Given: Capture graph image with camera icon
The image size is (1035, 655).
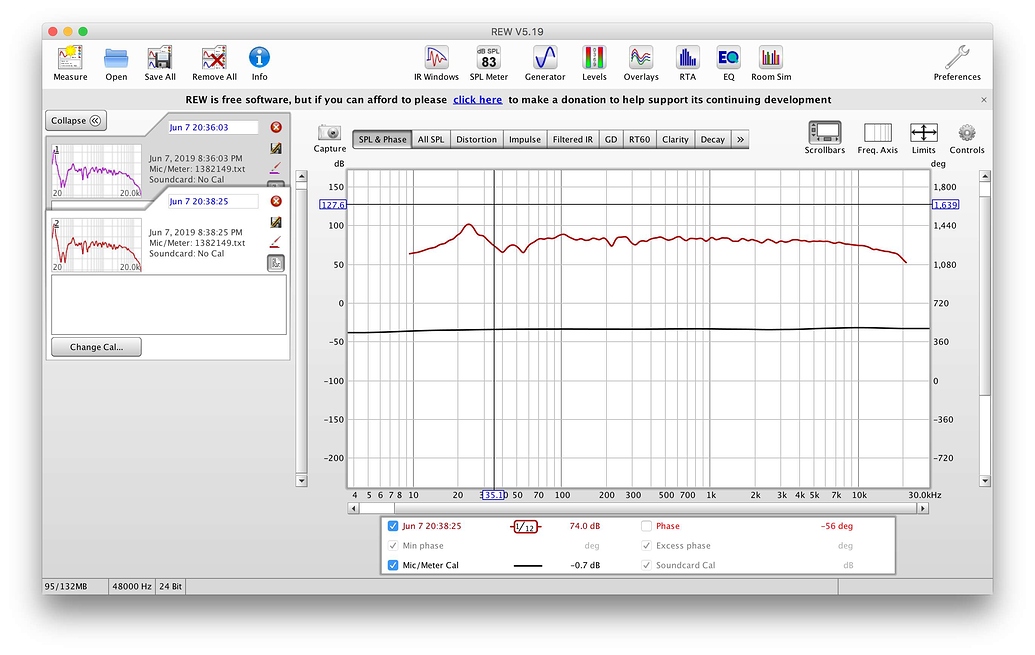Looking at the screenshot, I should pyautogui.click(x=329, y=133).
